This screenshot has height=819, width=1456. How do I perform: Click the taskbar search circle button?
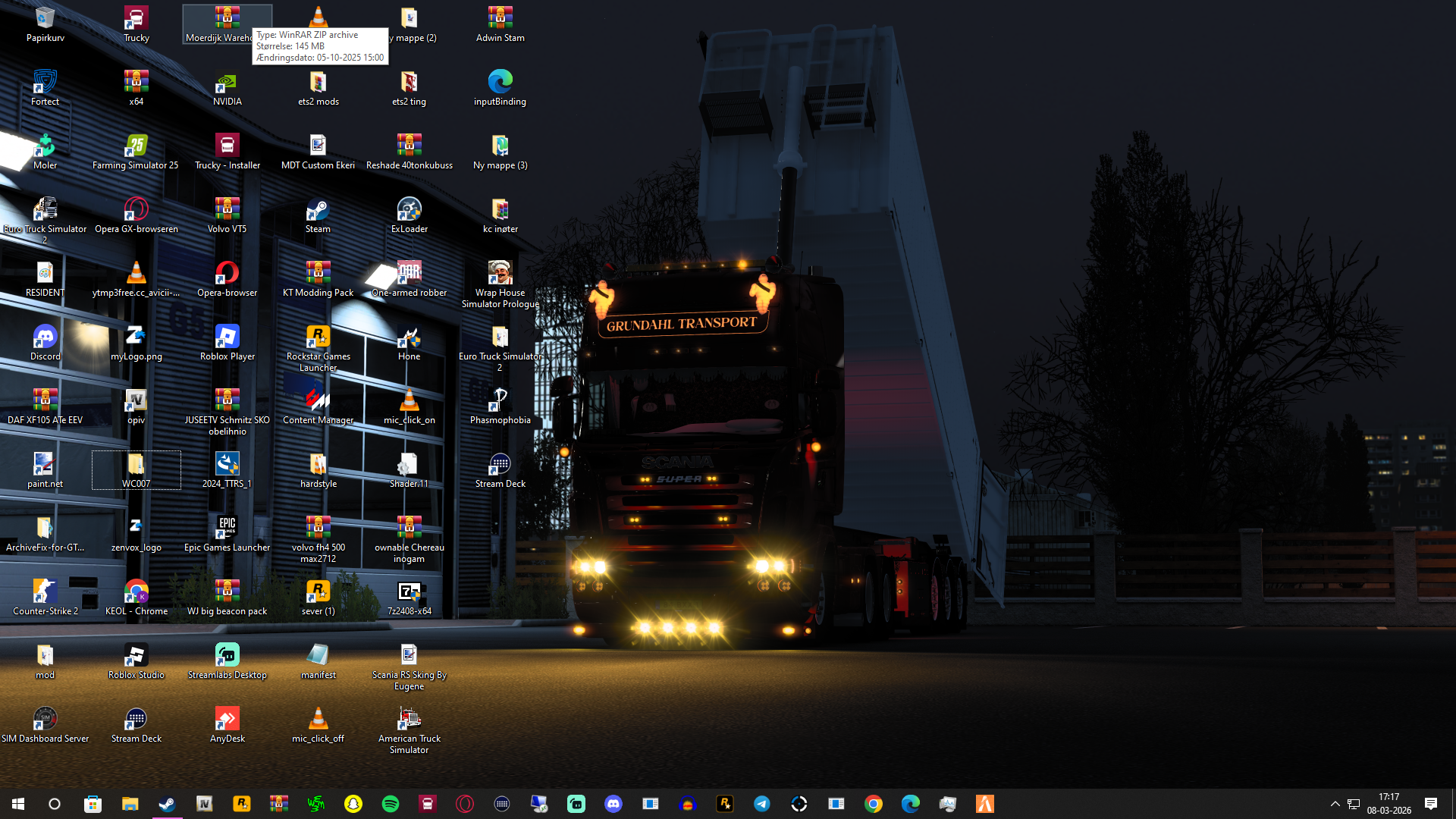click(x=55, y=804)
